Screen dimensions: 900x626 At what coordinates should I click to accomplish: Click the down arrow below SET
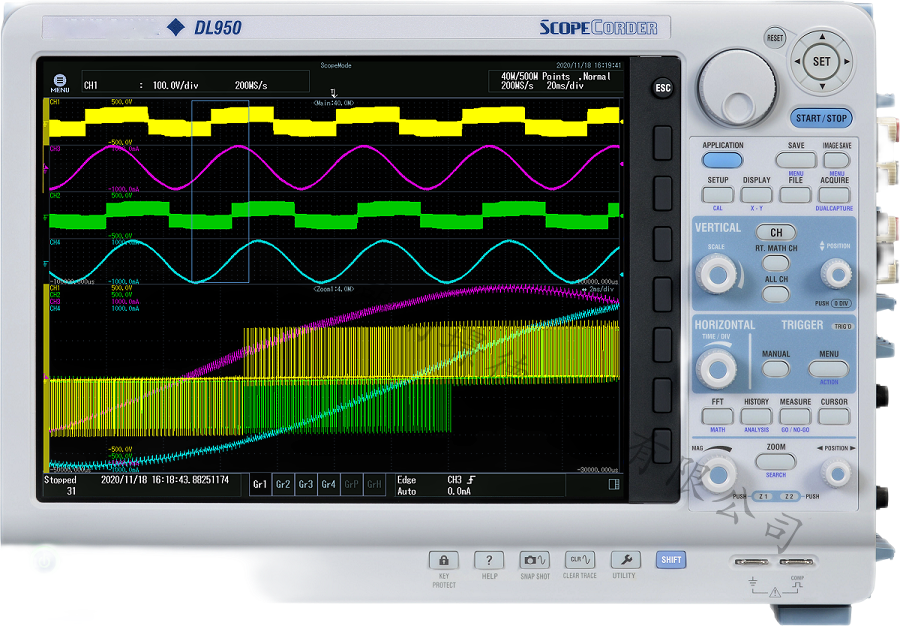822,86
